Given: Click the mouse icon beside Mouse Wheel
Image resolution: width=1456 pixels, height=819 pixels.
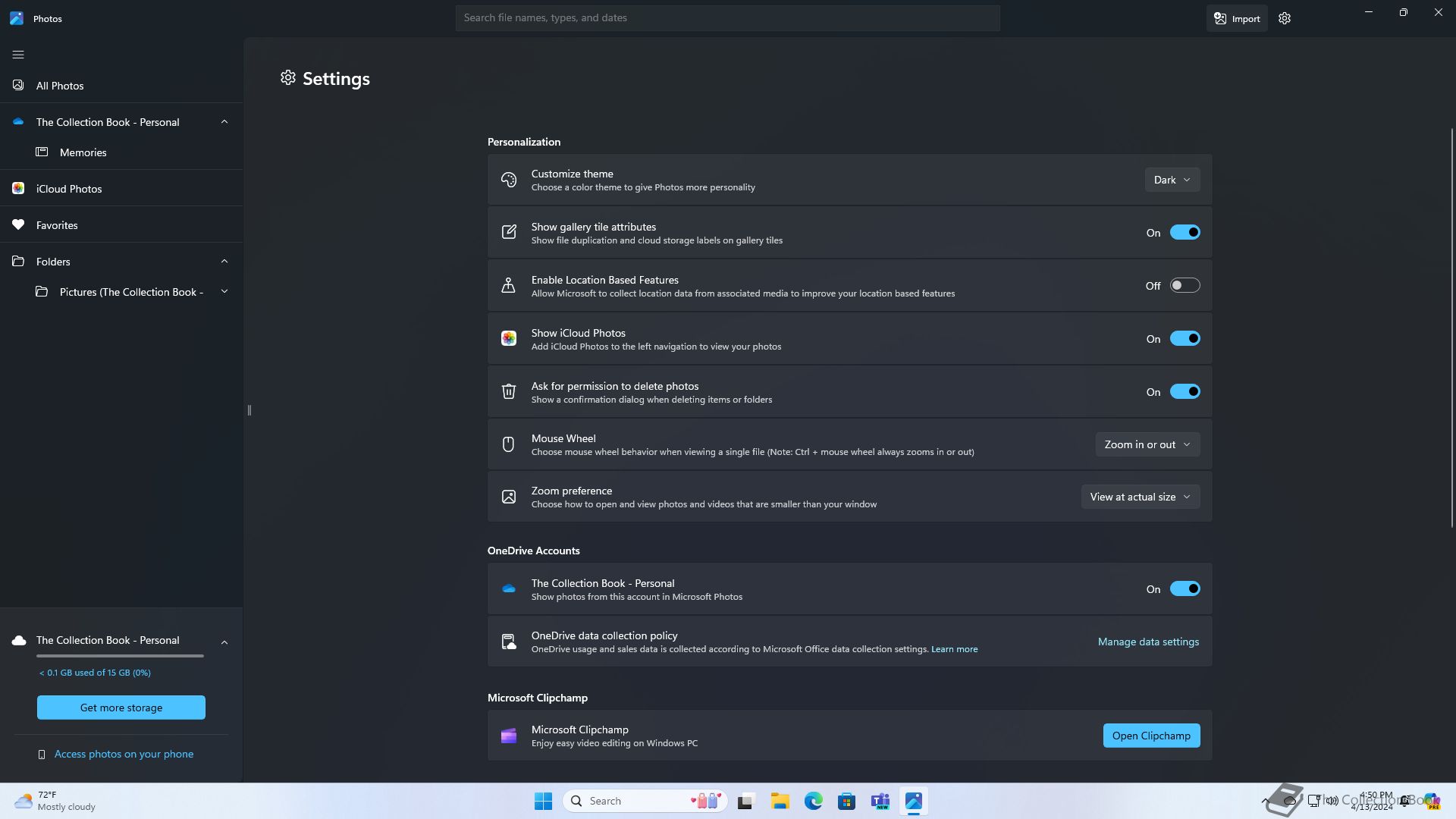Looking at the screenshot, I should click(509, 444).
